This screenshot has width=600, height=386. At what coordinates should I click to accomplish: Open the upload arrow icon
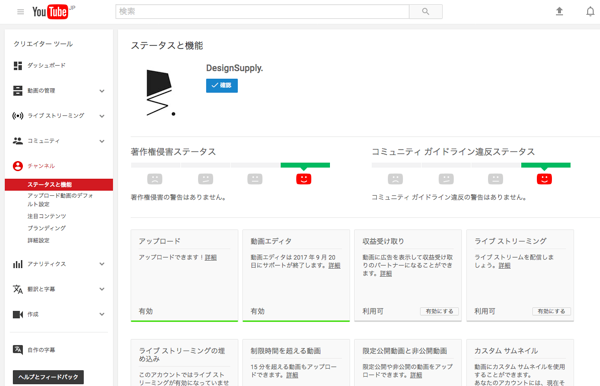[x=559, y=11]
